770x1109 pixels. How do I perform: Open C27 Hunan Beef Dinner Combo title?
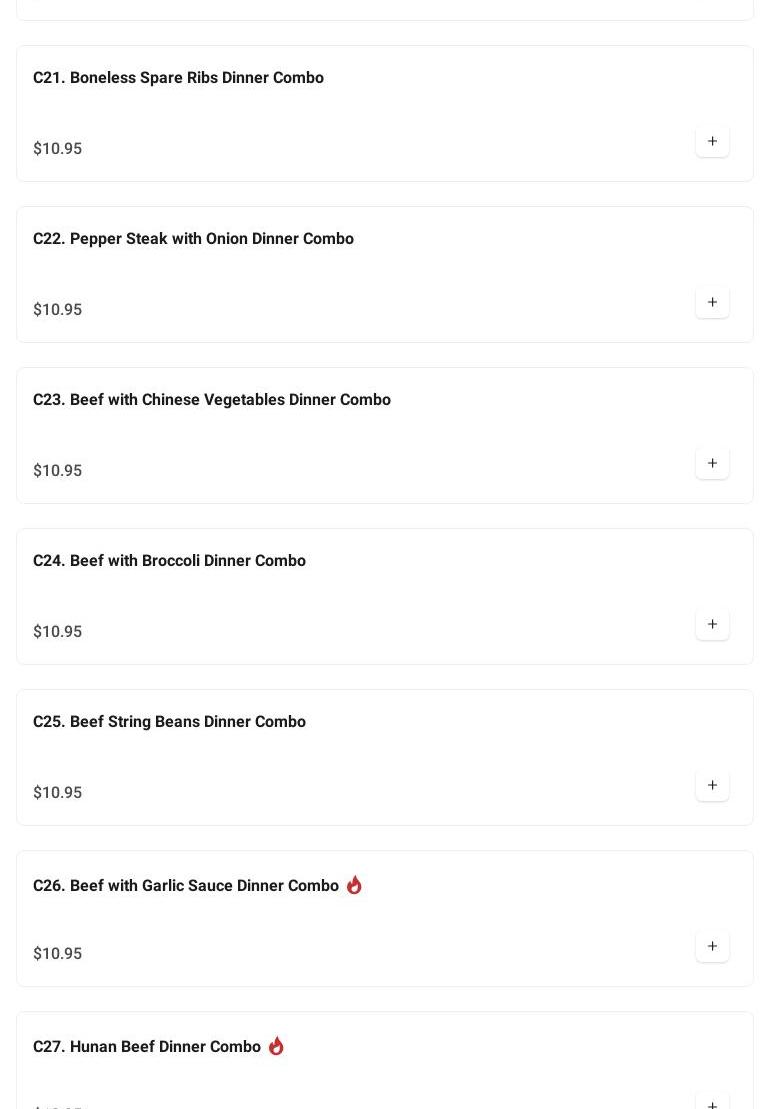147,1047
